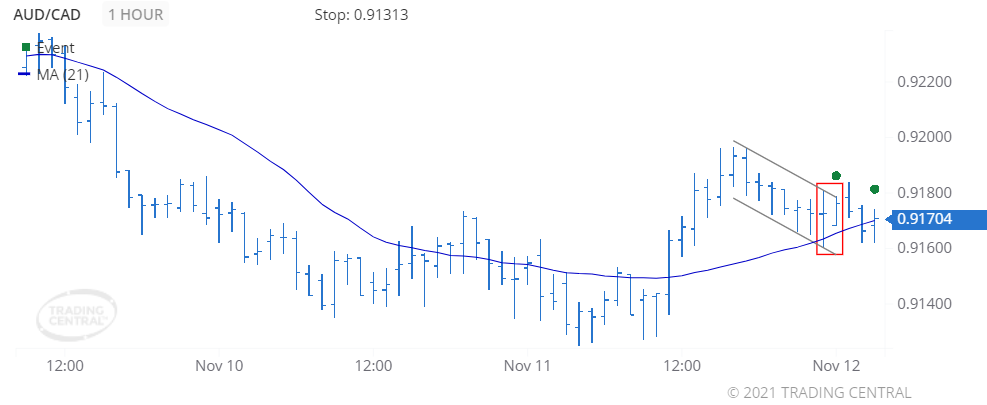The height and width of the screenshot is (405, 987).
Task: Click the Stop: 0.91313 label
Action: (360, 15)
